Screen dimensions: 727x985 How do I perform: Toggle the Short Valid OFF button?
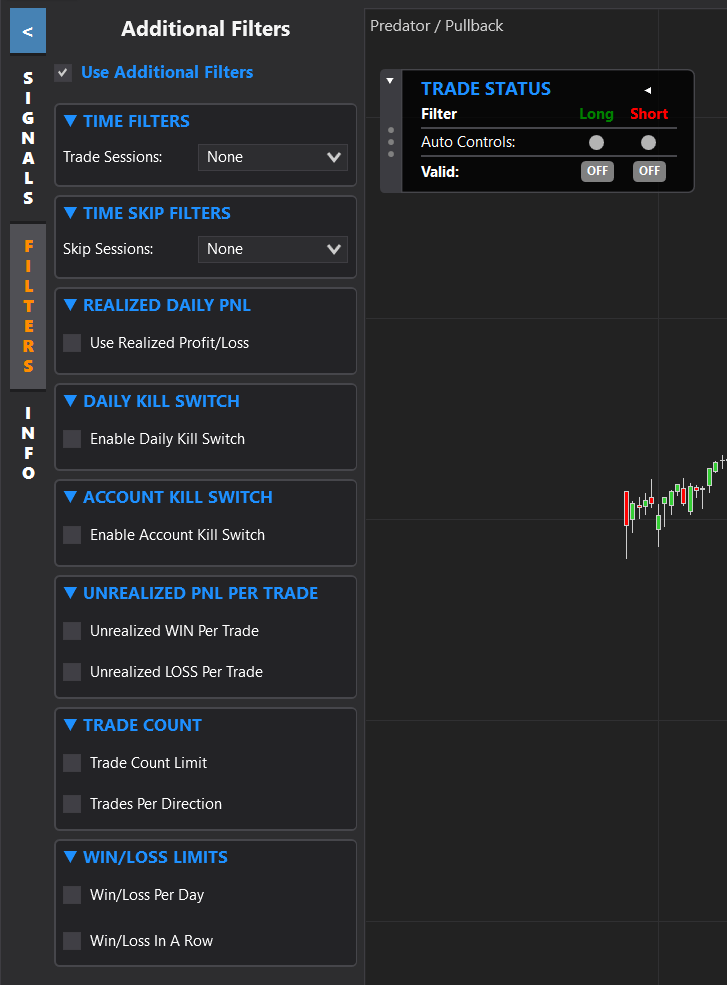pos(649,171)
